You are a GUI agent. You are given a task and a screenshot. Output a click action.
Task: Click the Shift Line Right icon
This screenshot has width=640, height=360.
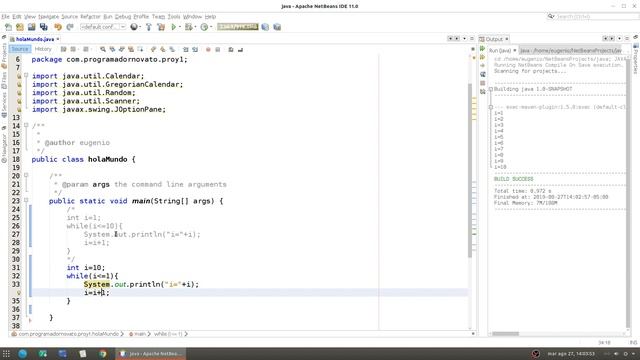[195, 49]
